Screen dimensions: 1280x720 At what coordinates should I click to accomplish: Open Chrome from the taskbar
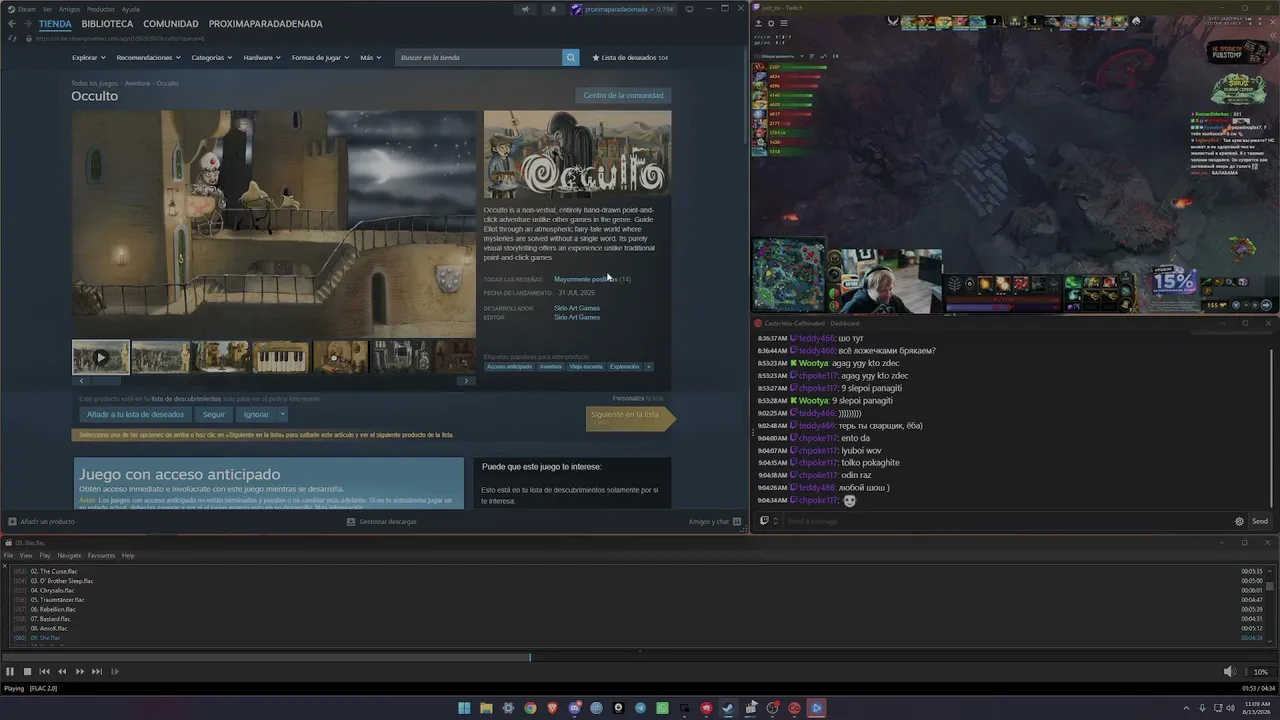(530, 708)
